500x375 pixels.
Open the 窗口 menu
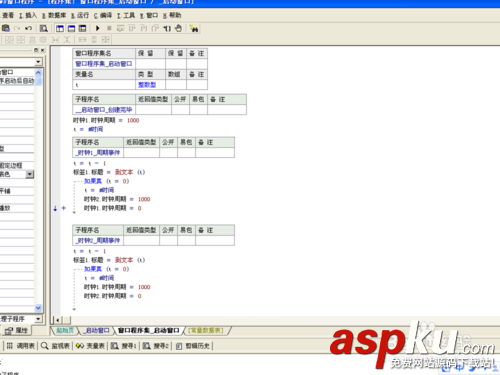click(x=149, y=15)
